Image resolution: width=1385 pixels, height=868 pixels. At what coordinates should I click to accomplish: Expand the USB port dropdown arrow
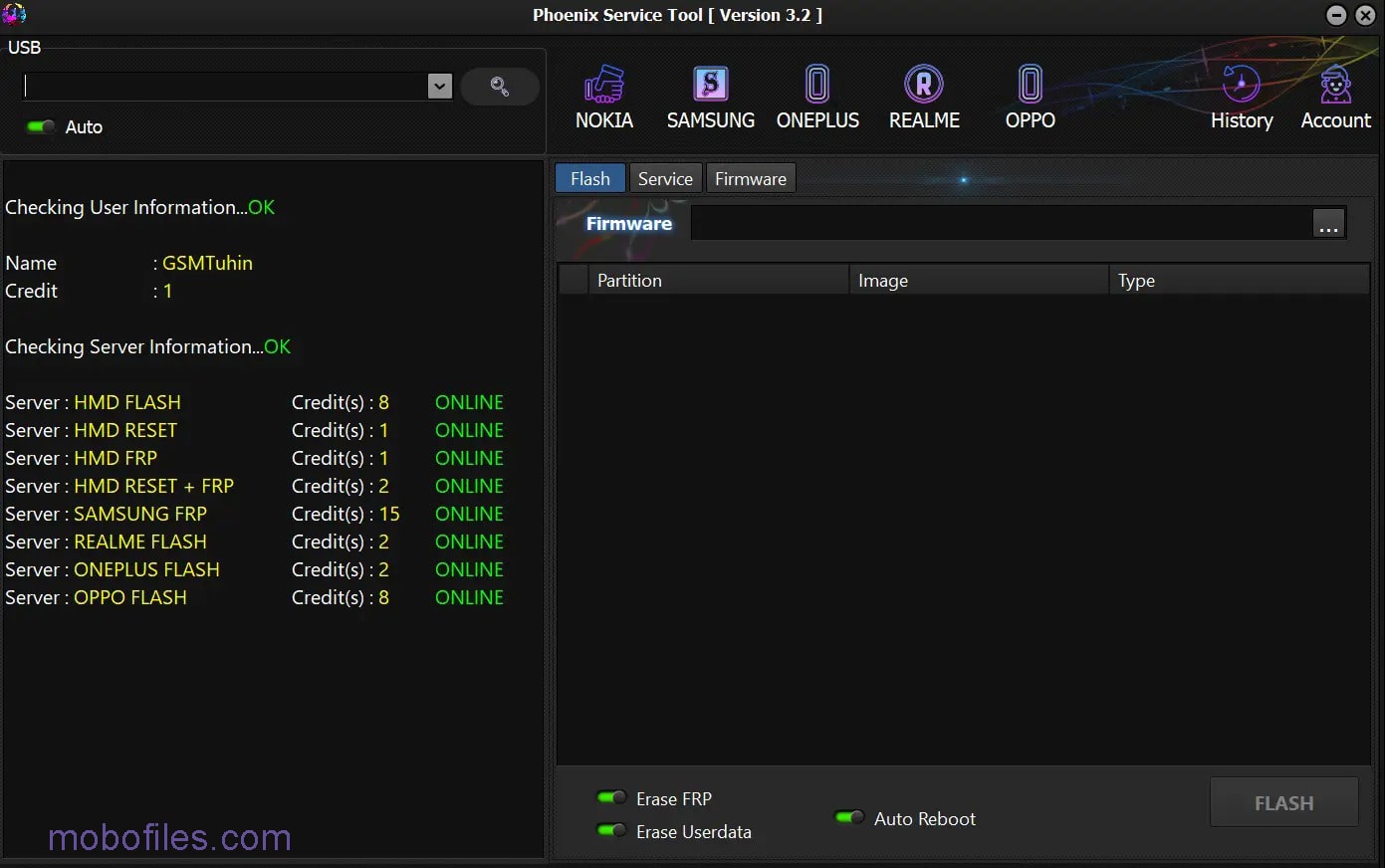click(x=439, y=87)
